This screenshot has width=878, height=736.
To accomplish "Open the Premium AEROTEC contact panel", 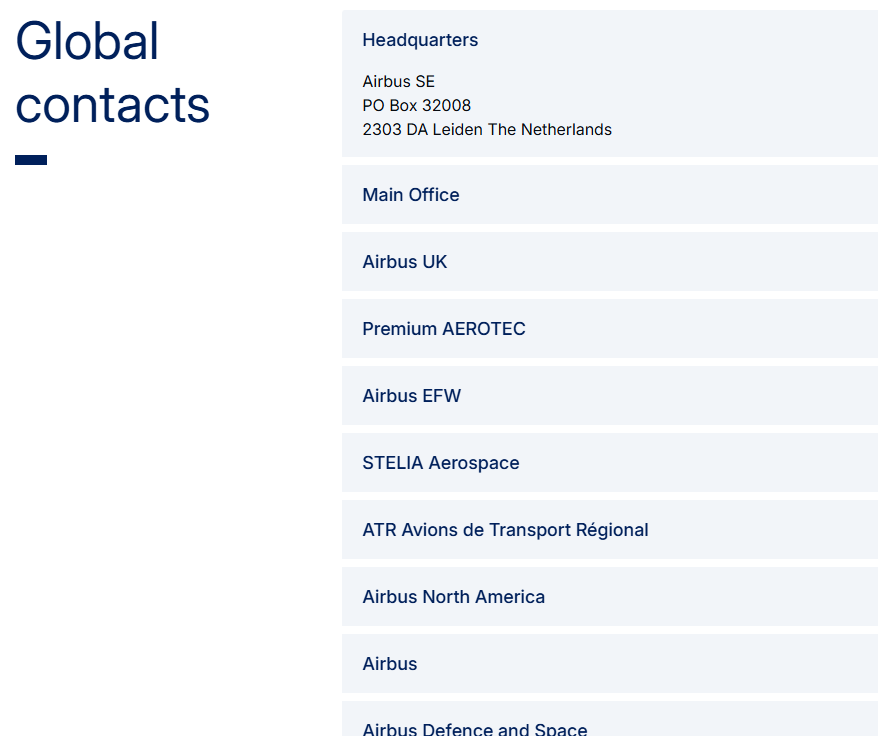I will (444, 329).
